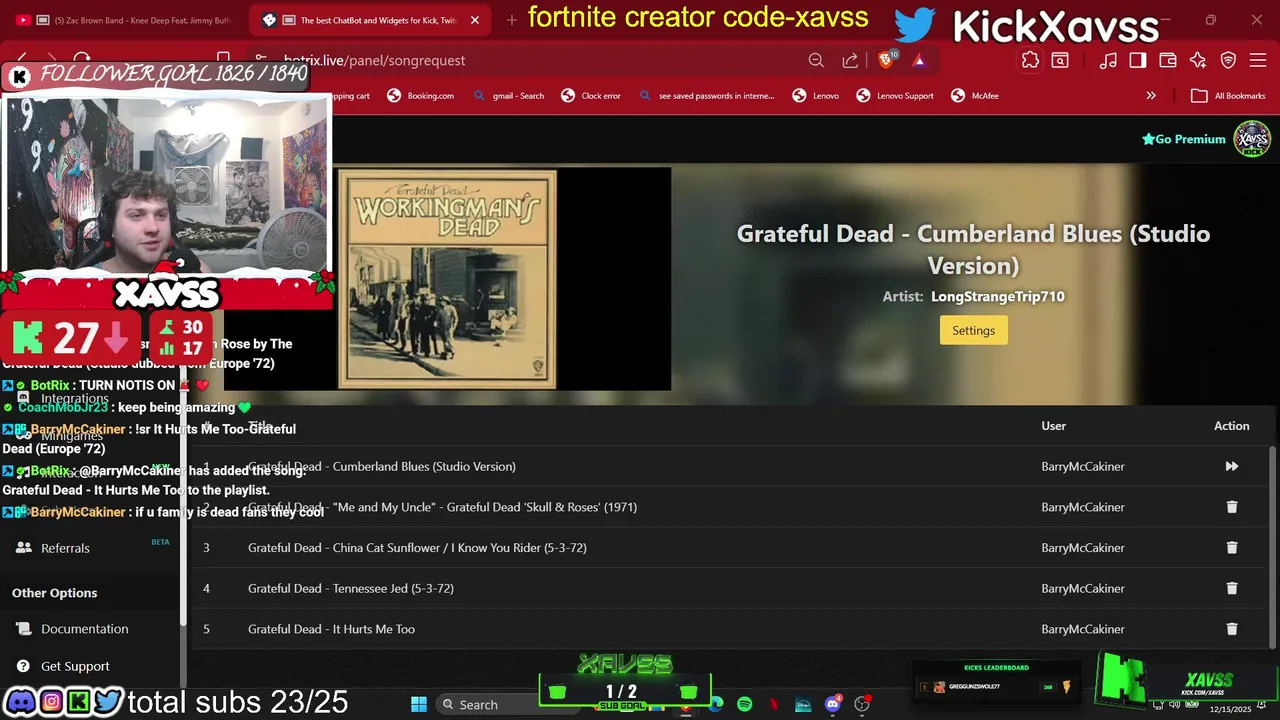Open OBS Studio from the taskbar

pos(861,705)
